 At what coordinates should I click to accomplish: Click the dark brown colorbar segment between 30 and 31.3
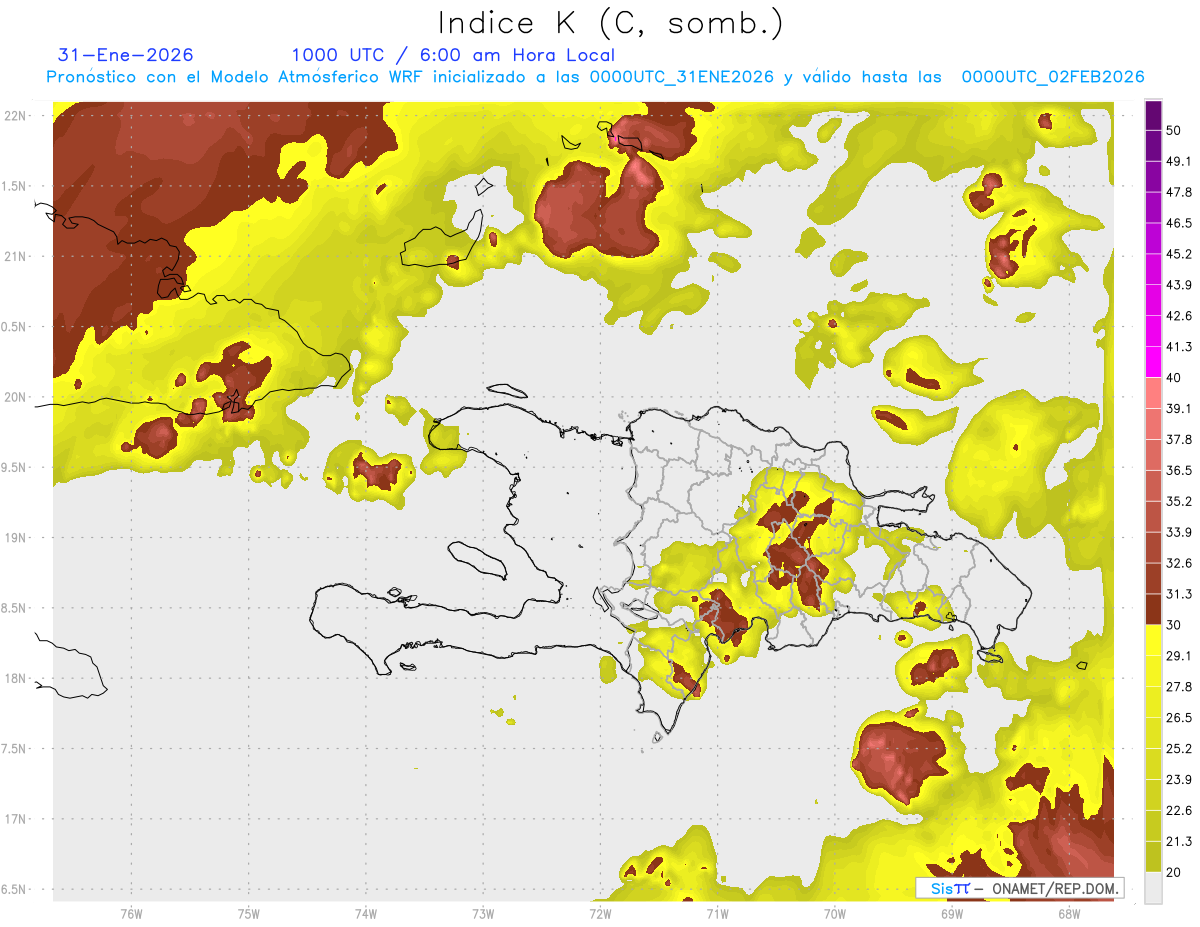coord(1153,609)
